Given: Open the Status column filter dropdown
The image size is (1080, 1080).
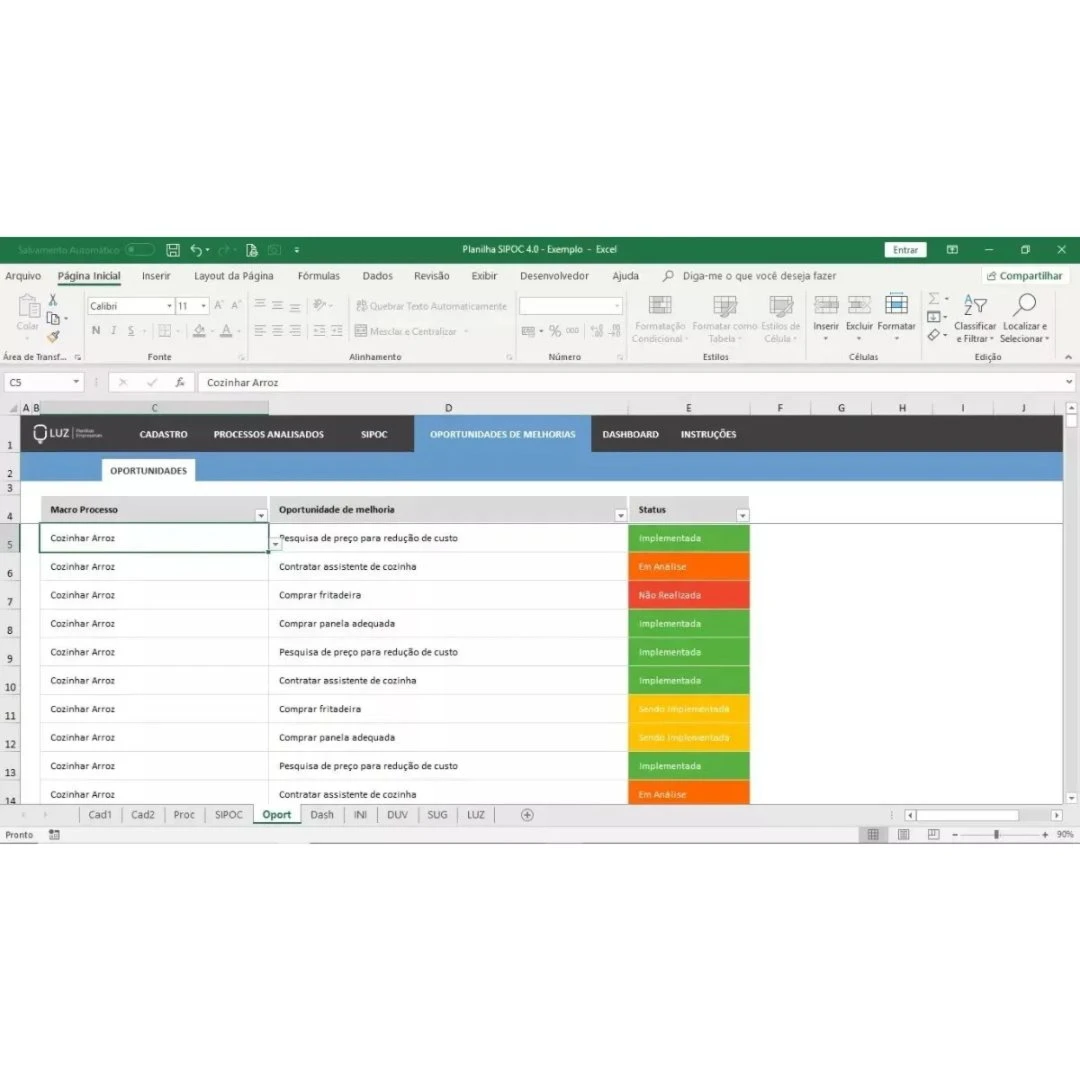Looking at the screenshot, I should pyautogui.click(x=742, y=513).
